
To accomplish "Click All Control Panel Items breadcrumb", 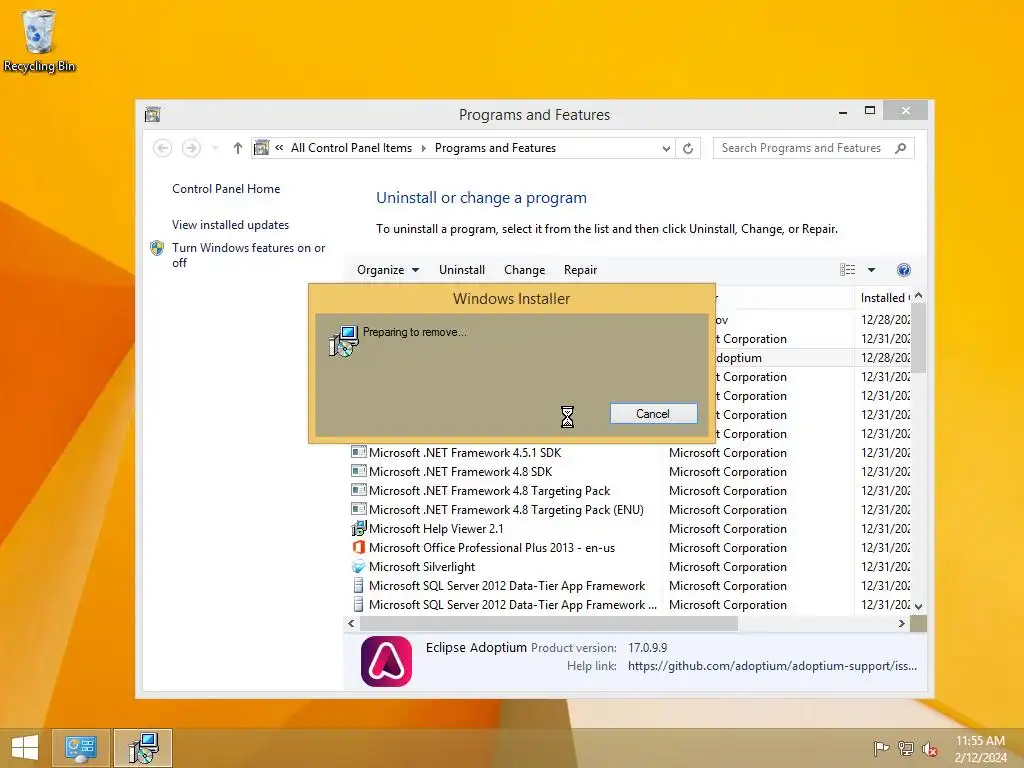I will coord(351,148).
